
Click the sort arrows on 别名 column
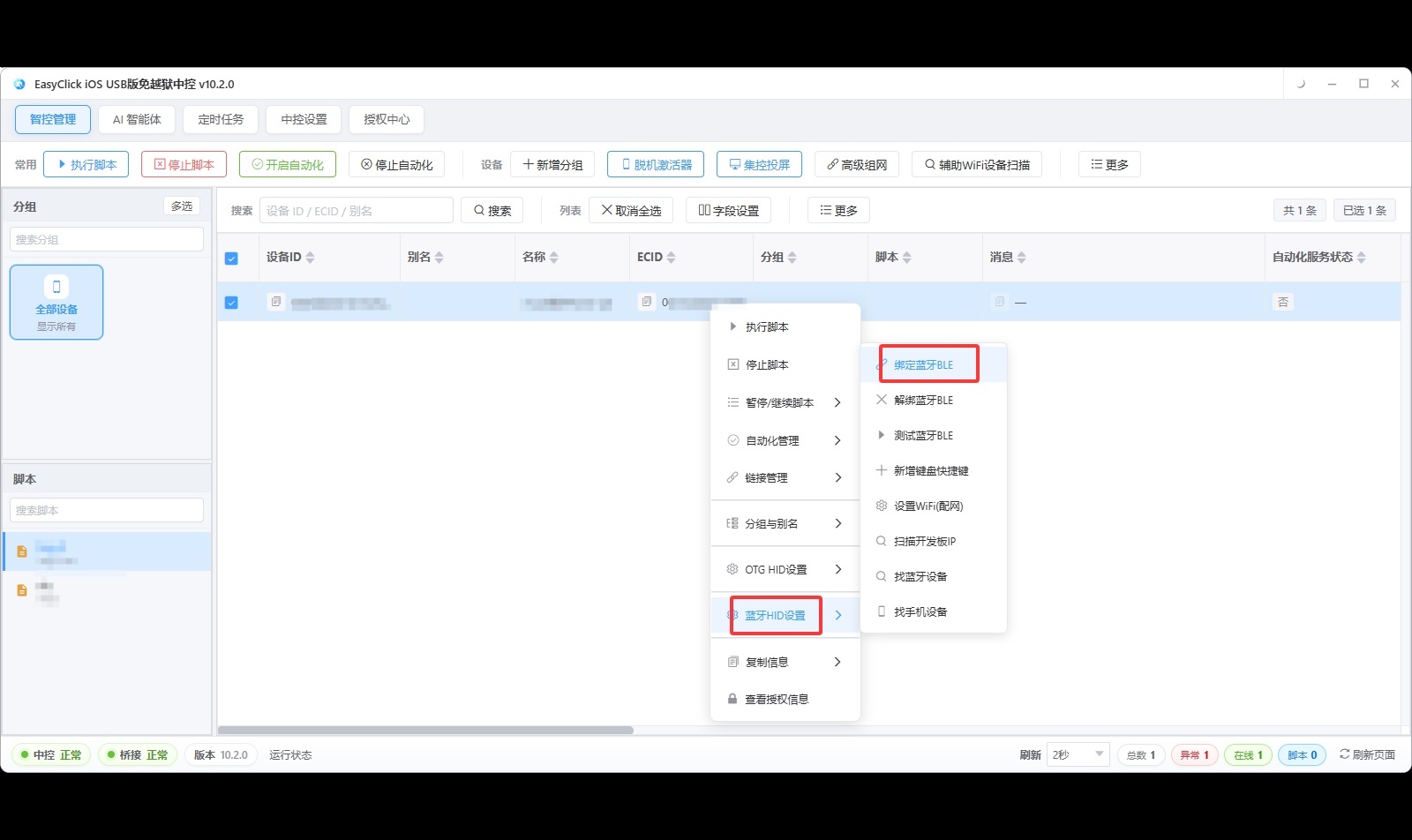[439, 258]
